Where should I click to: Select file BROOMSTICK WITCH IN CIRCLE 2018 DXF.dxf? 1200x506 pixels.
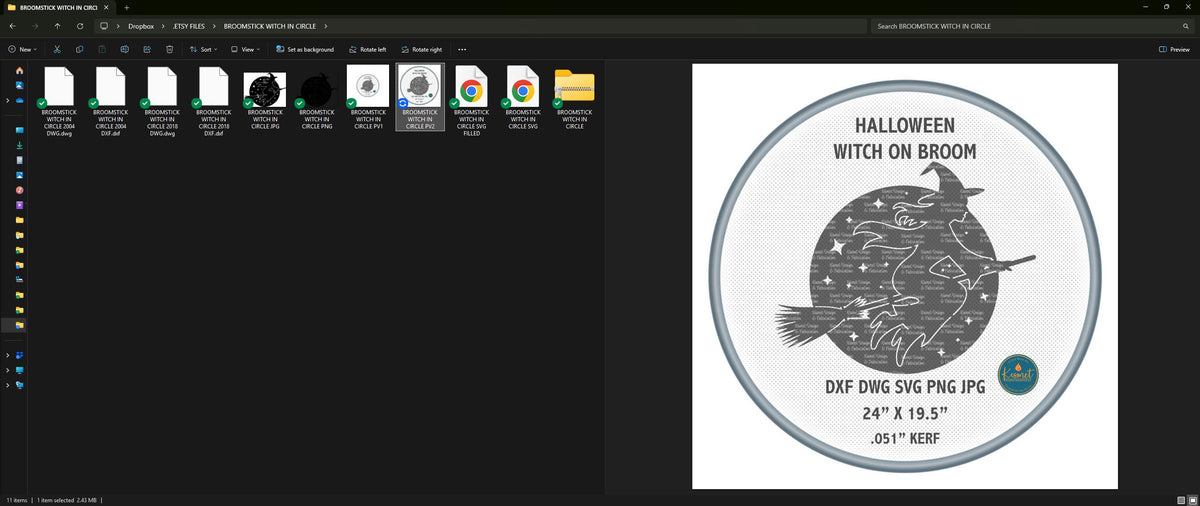pyautogui.click(x=213, y=100)
